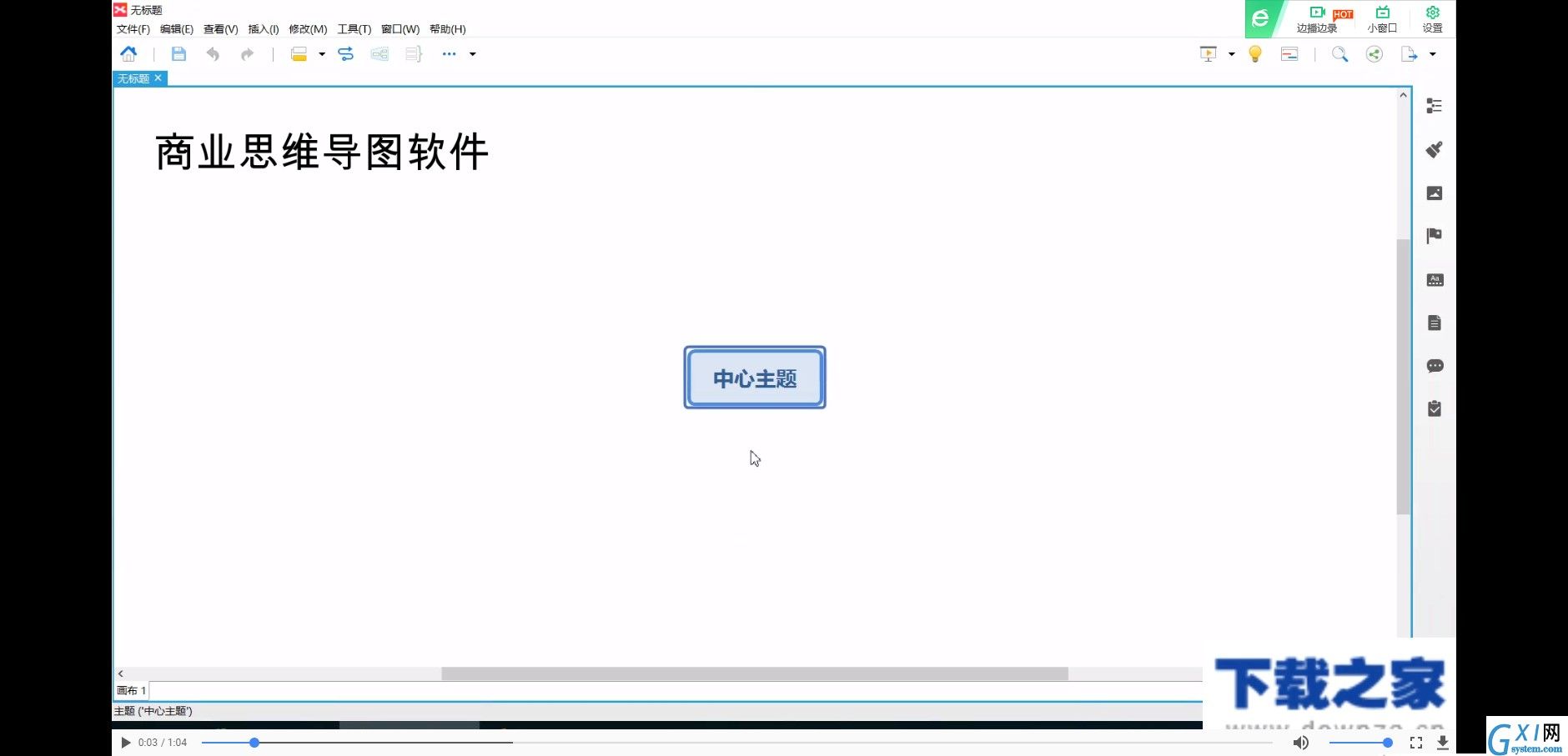
Task: Open the 插入(I) menu
Action: [264, 29]
